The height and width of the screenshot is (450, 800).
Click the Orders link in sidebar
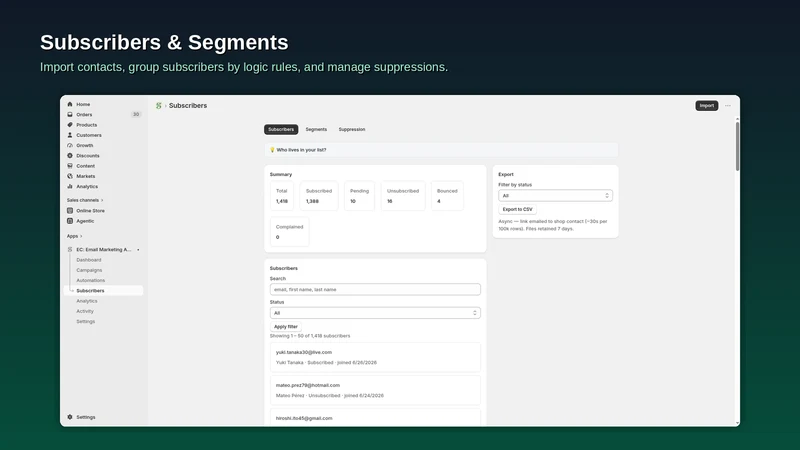[84, 114]
